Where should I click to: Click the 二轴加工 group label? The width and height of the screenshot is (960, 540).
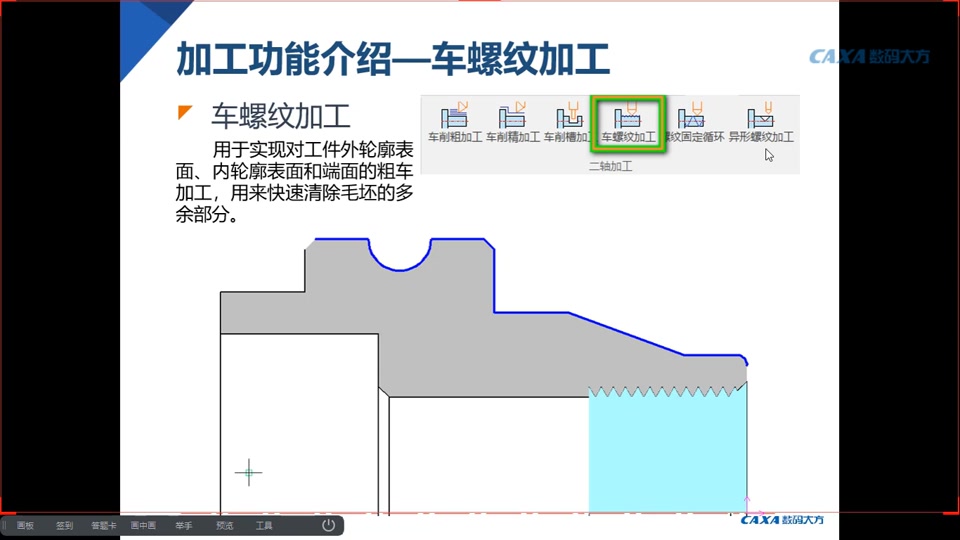(610, 166)
